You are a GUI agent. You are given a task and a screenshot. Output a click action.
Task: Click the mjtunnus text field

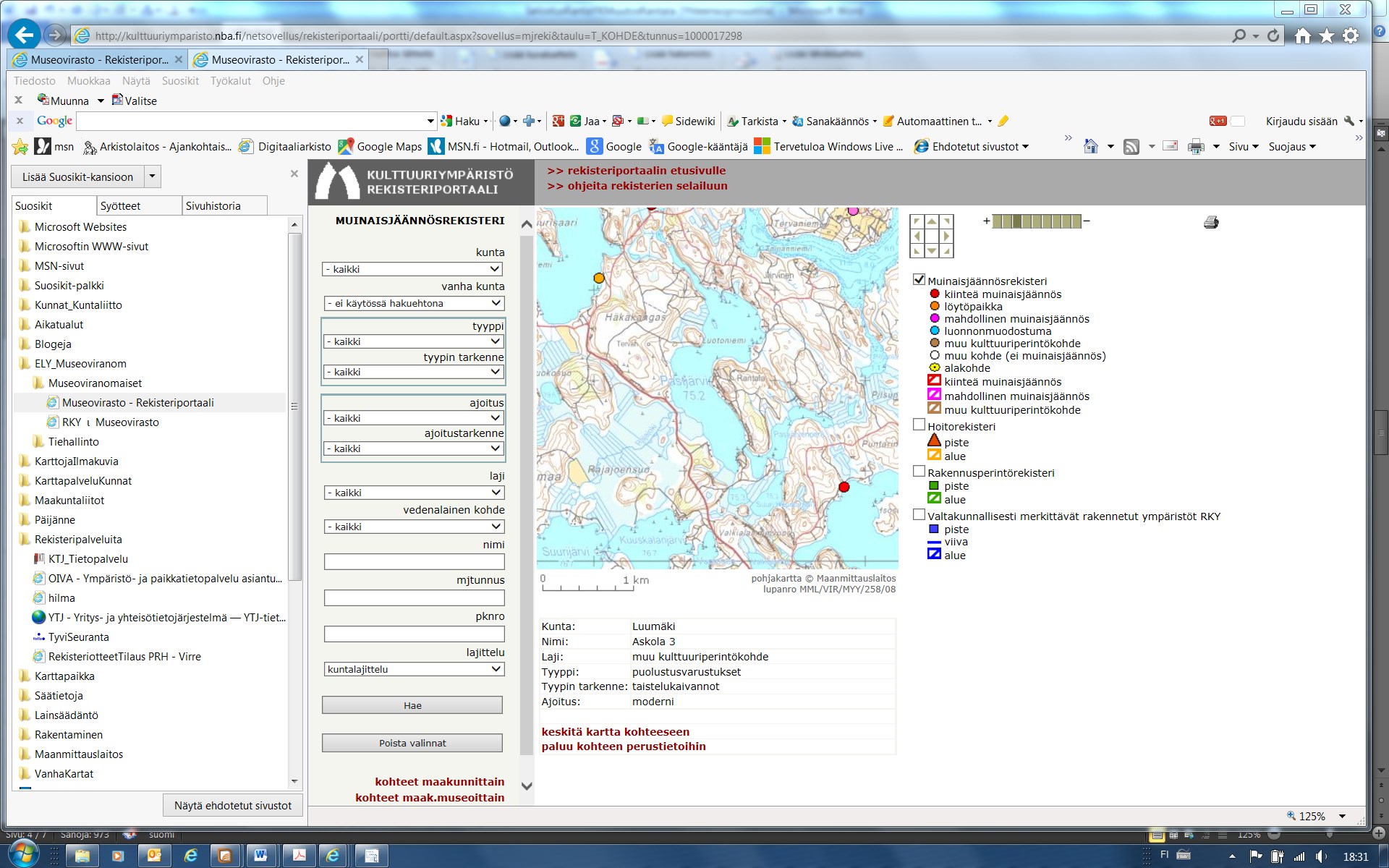click(x=414, y=597)
